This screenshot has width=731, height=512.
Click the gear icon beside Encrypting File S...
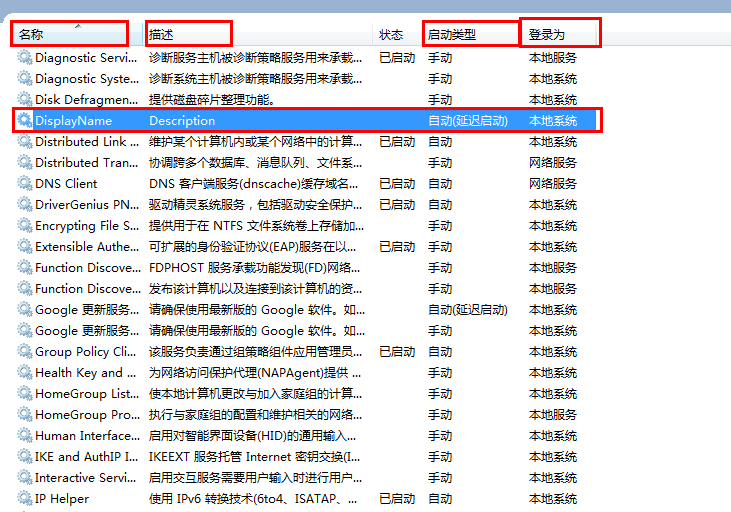25,225
